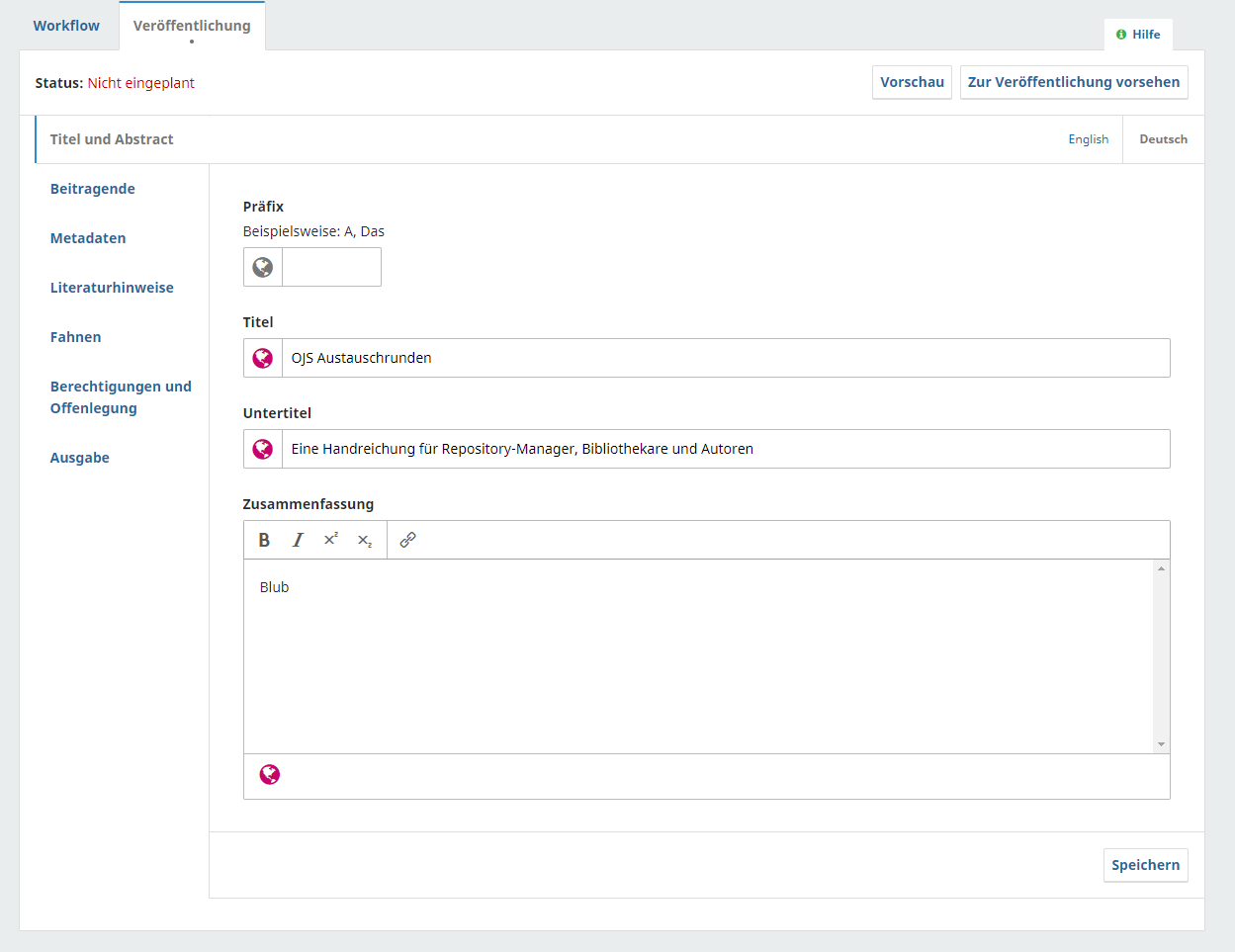The height and width of the screenshot is (952, 1235).
Task: Apply subscript formatting
Action: coord(365,541)
